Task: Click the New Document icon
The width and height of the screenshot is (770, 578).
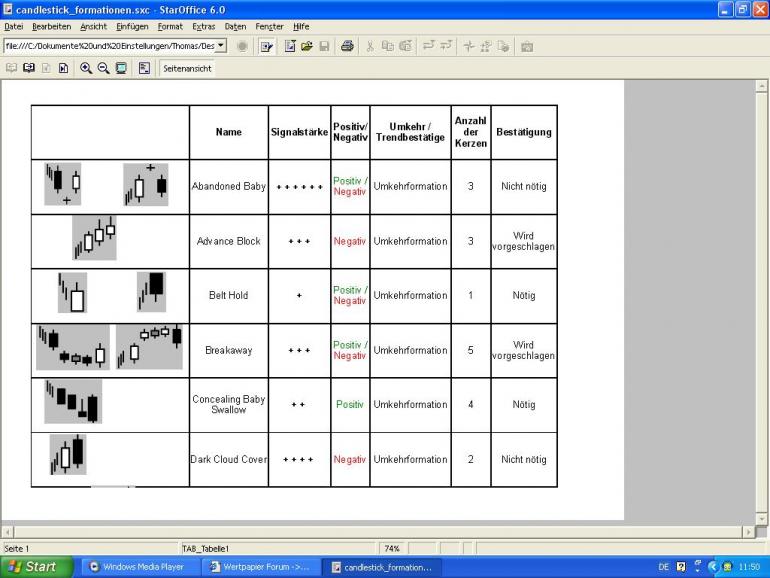Action: [x=290, y=46]
